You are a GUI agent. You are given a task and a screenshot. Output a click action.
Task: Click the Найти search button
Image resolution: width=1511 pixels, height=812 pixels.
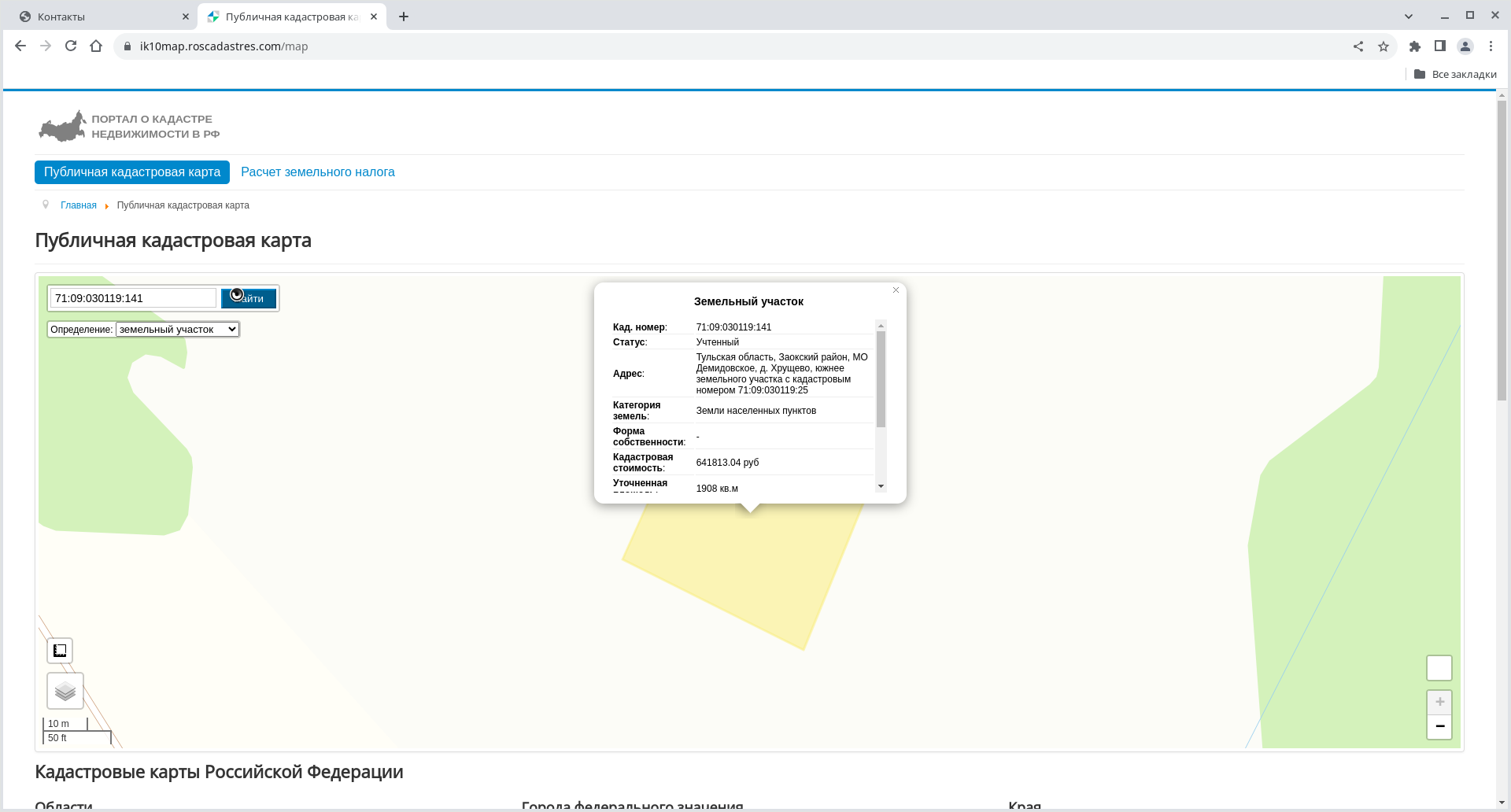click(249, 298)
